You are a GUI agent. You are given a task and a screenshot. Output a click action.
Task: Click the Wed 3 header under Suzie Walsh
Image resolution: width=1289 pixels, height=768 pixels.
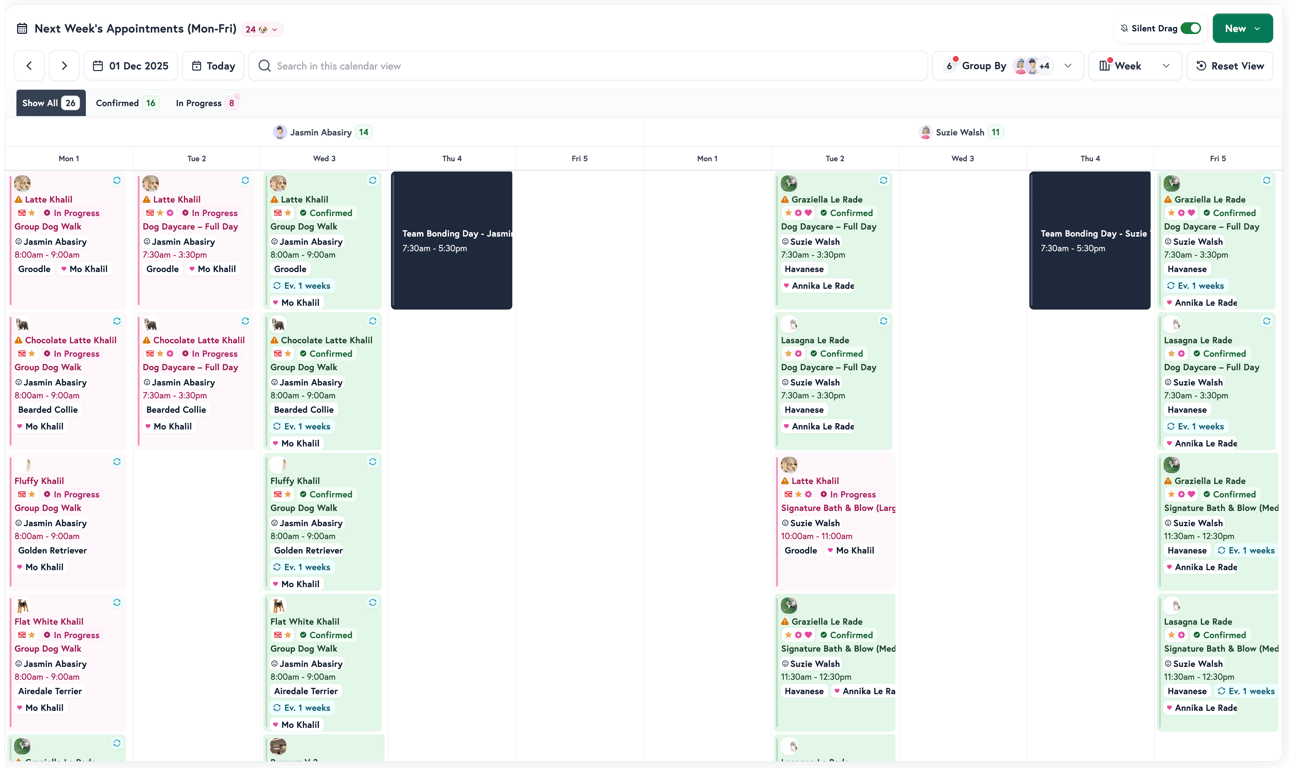point(962,158)
